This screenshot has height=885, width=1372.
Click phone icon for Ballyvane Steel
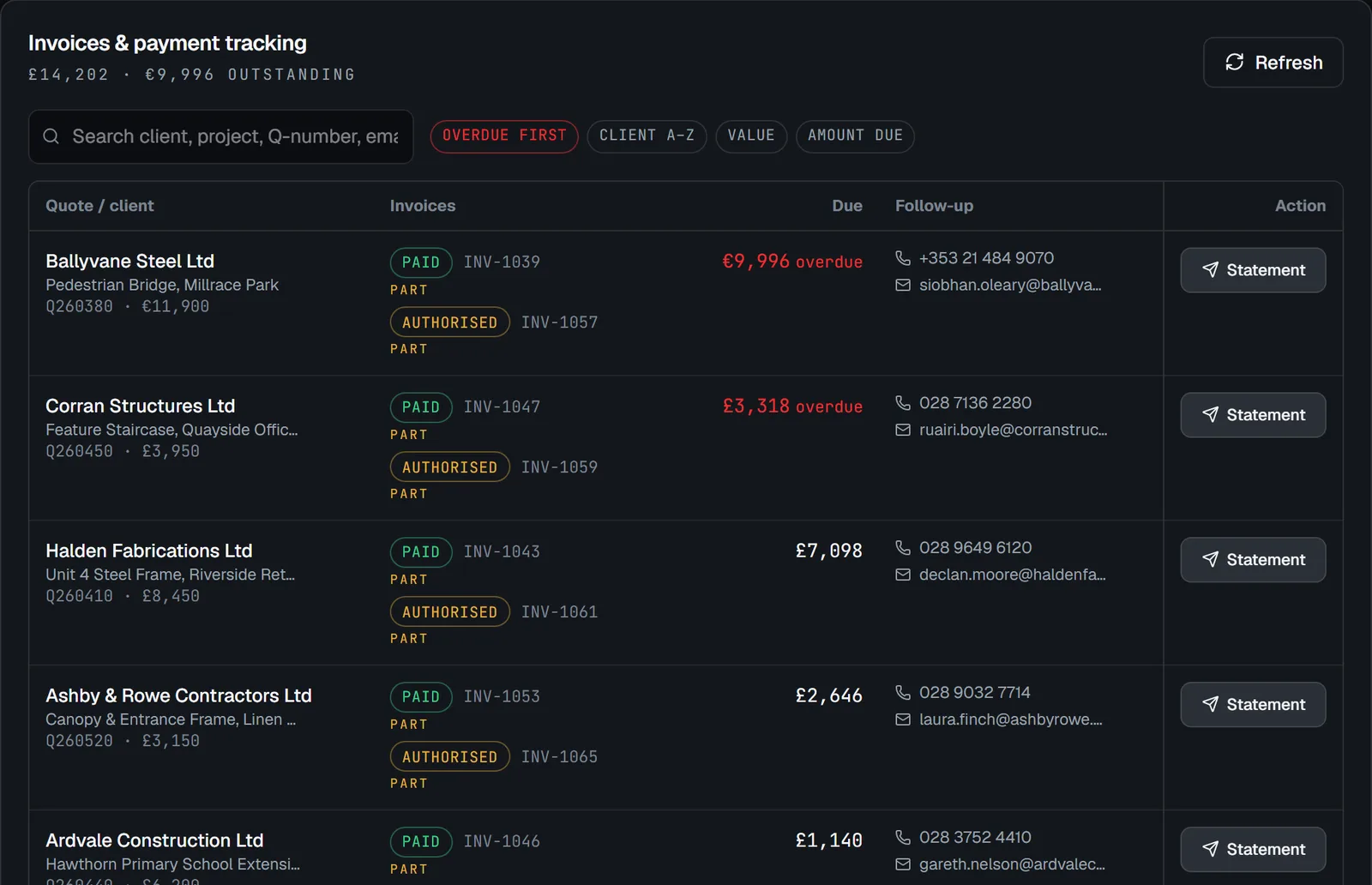click(x=903, y=258)
